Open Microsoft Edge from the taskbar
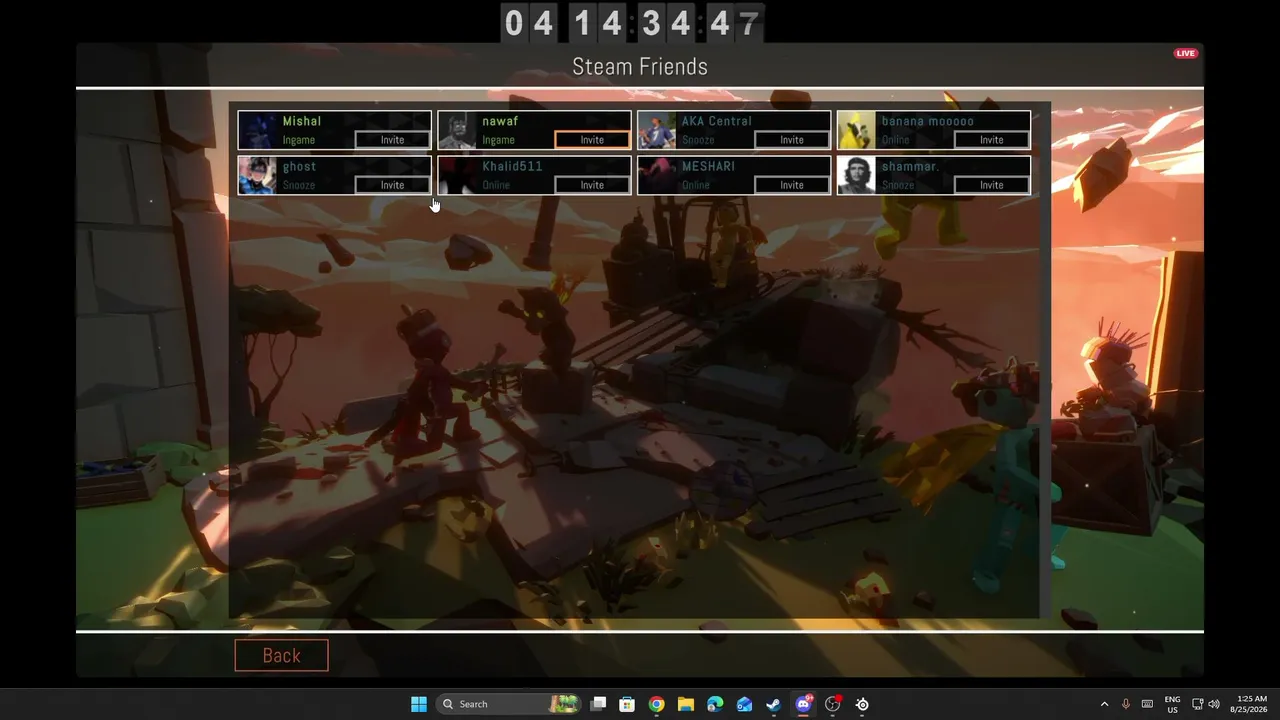The width and height of the screenshot is (1280, 720). (x=715, y=704)
